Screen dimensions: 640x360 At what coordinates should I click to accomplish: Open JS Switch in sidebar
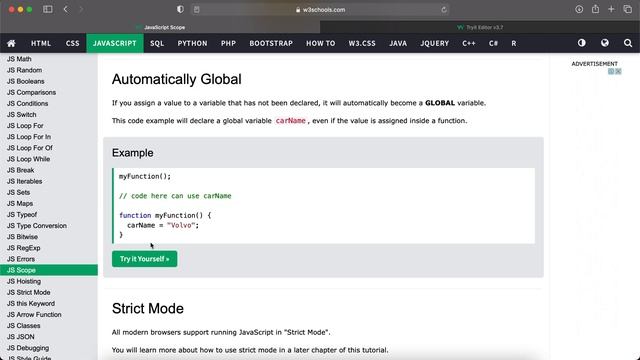pyautogui.click(x=49, y=115)
